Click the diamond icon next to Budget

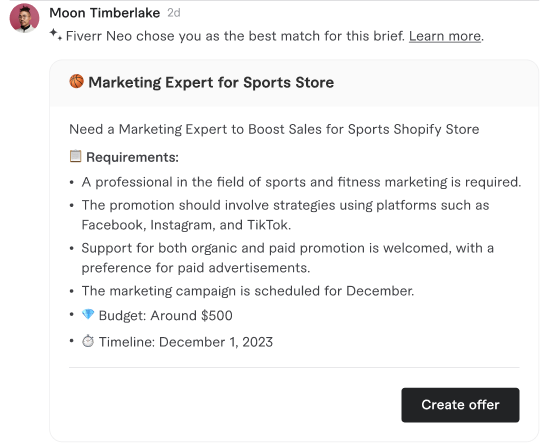(x=88, y=314)
